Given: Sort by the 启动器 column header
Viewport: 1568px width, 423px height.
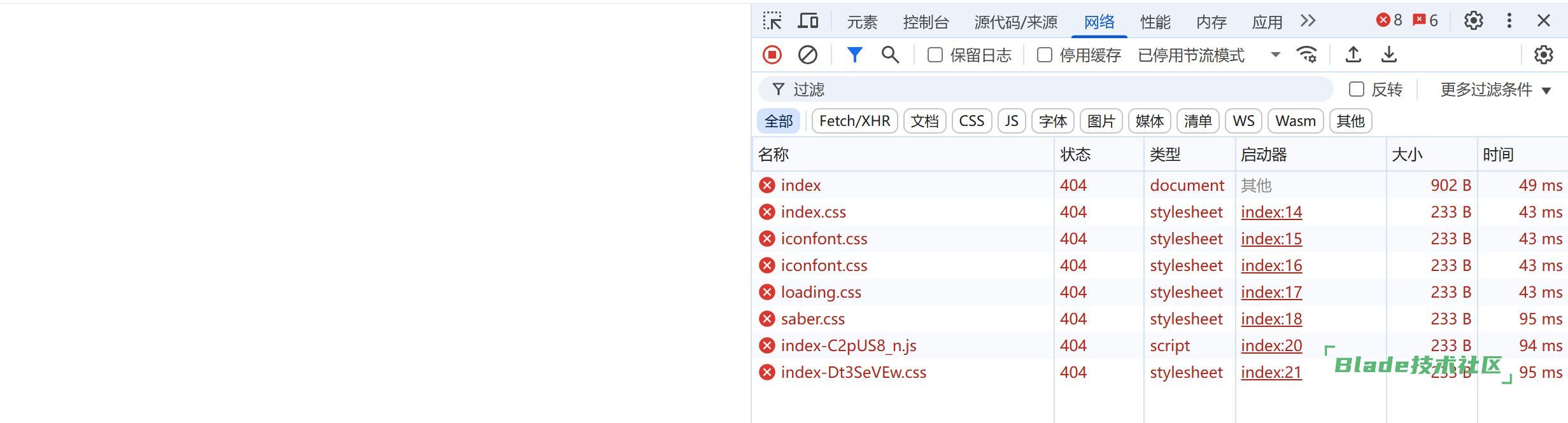Looking at the screenshot, I should pyautogui.click(x=1311, y=155).
